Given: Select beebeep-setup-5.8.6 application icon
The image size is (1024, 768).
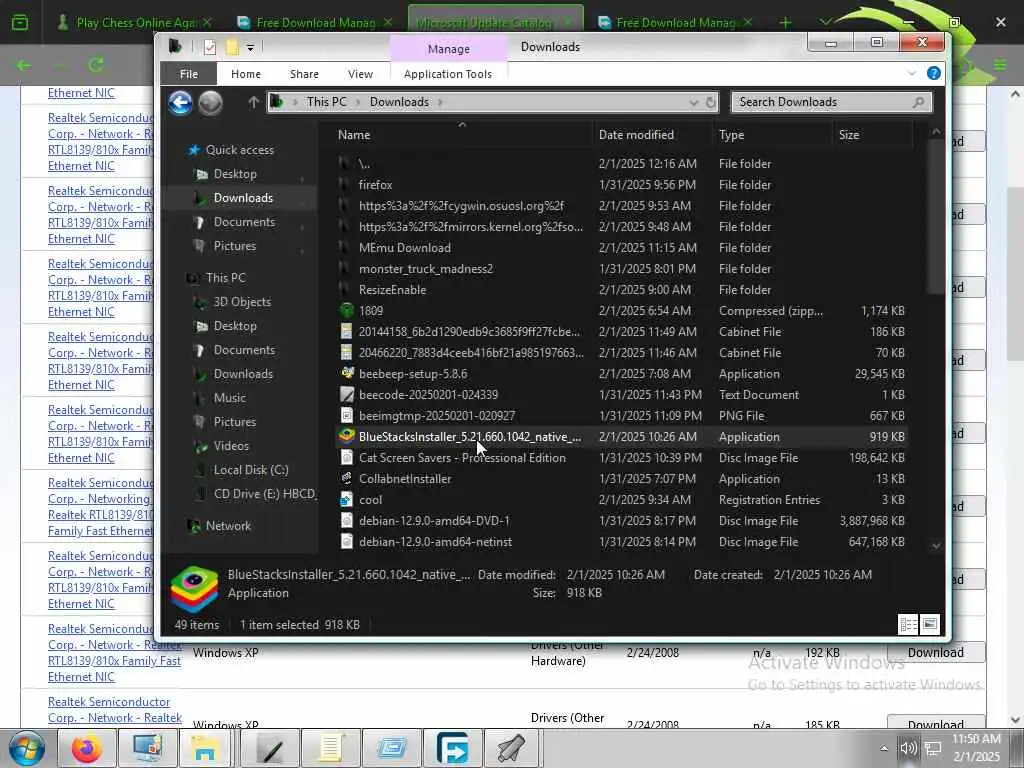Looking at the screenshot, I should tap(347, 374).
